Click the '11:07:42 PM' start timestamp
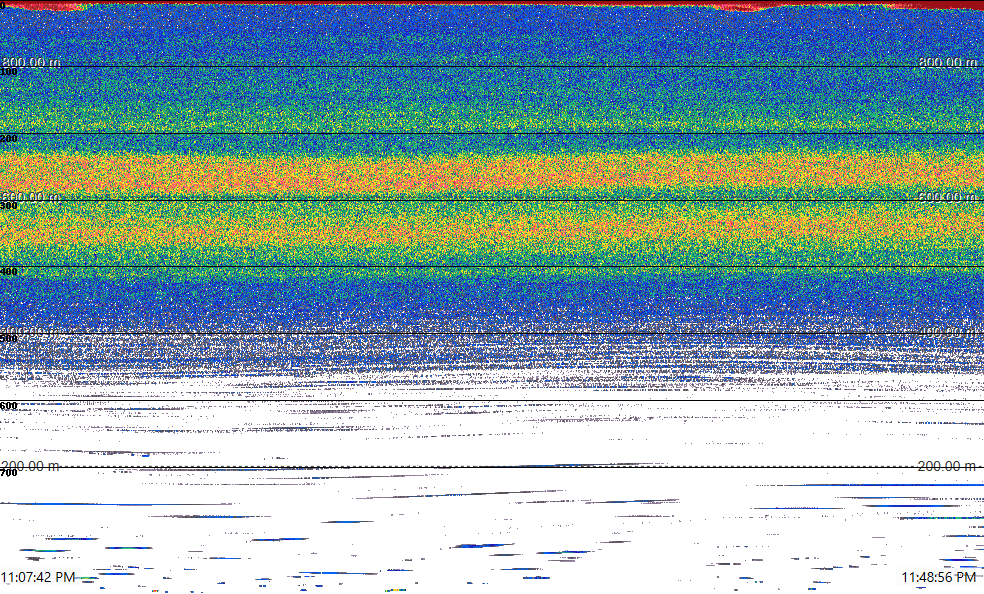The image size is (984, 594). coord(38,577)
